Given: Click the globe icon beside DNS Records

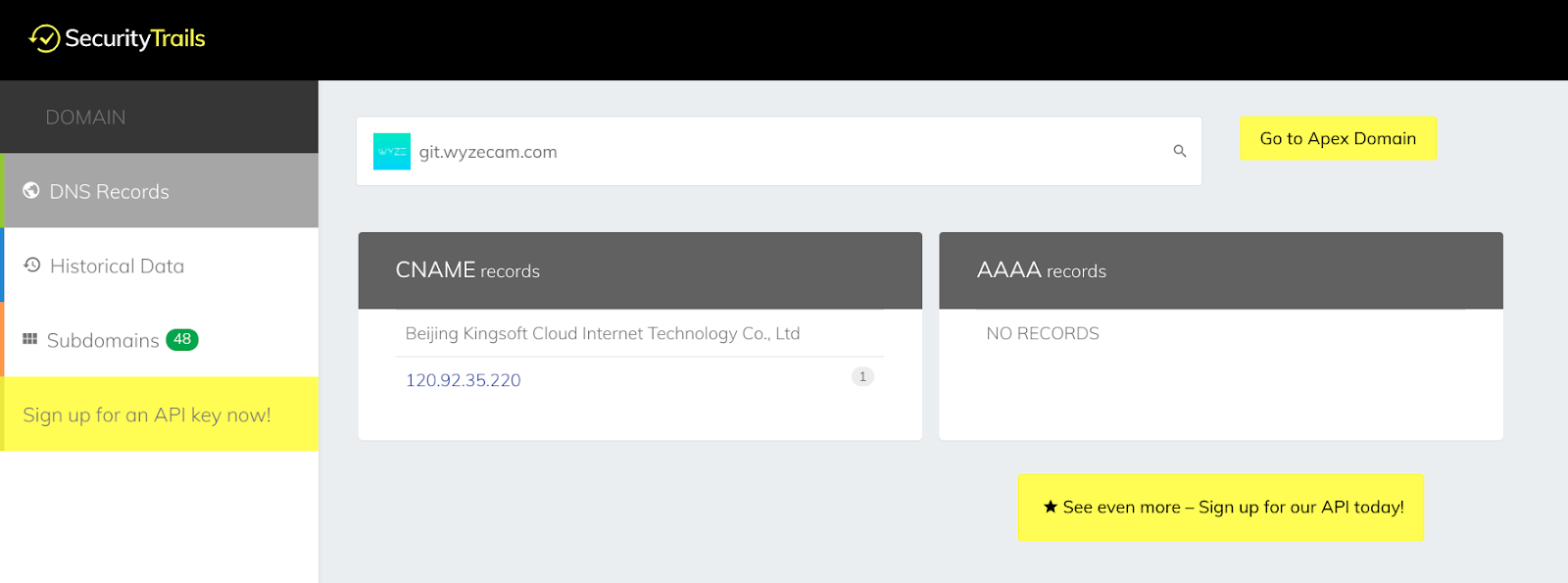Looking at the screenshot, I should (31, 190).
